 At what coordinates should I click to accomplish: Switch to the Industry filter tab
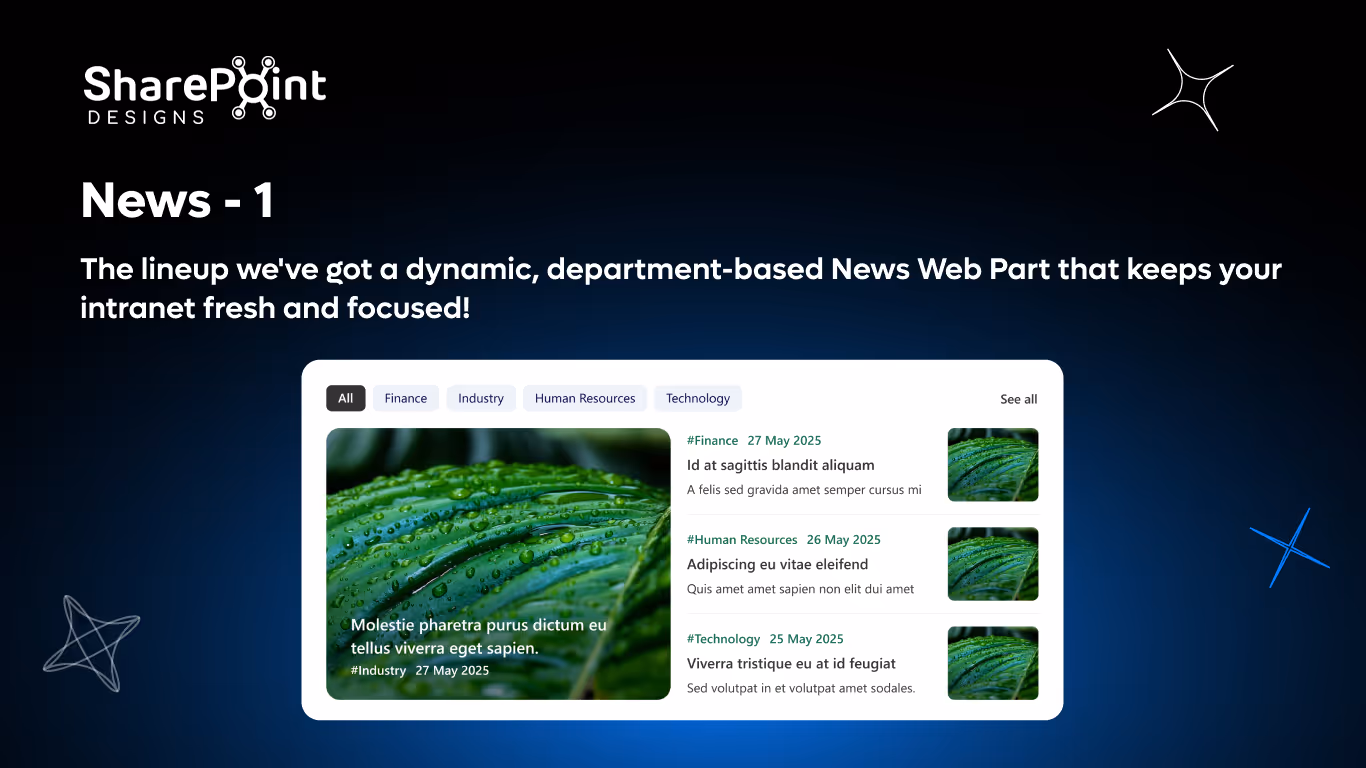click(481, 398)
